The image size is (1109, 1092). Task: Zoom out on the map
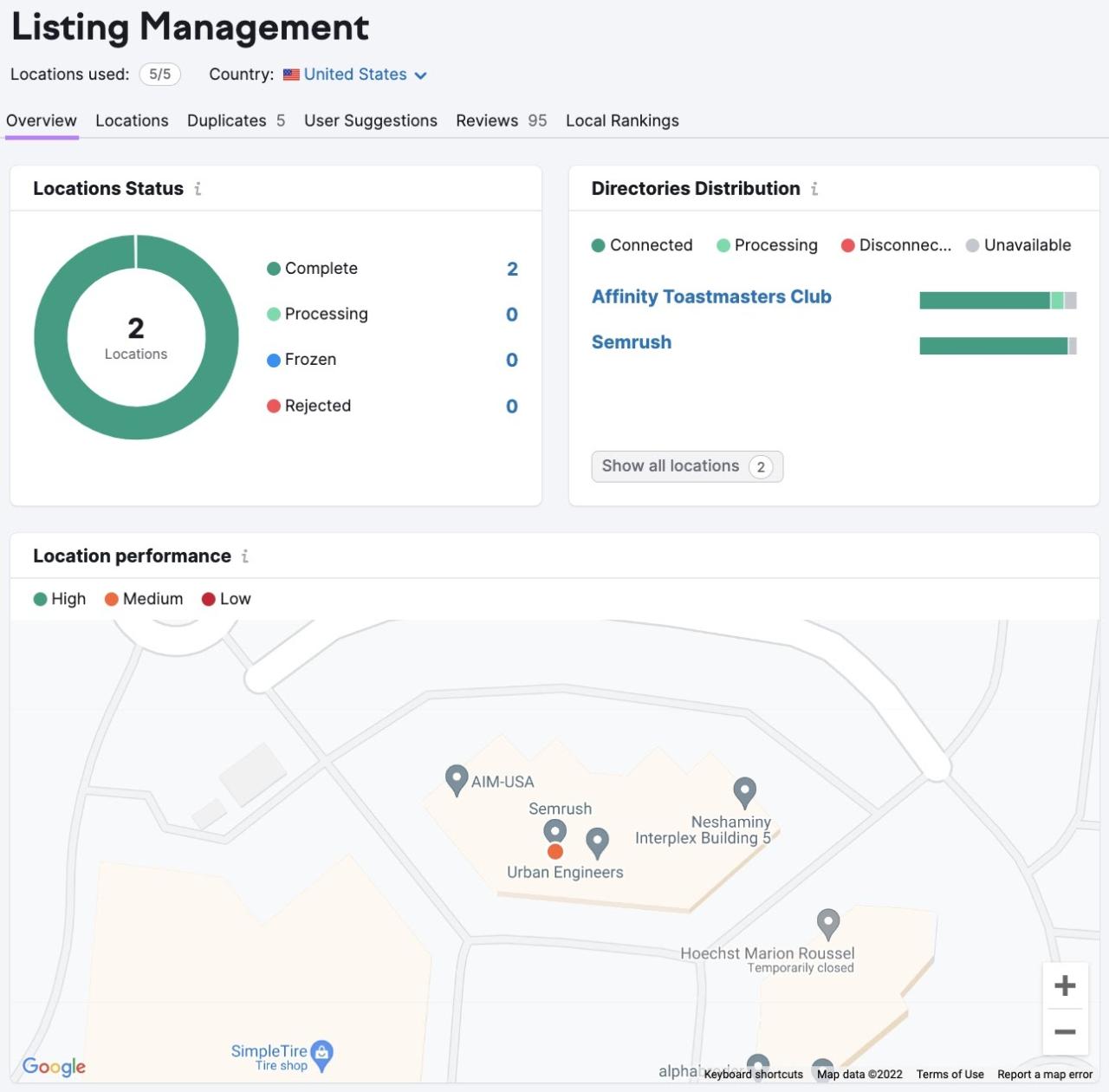[x=1064, y=1031]
